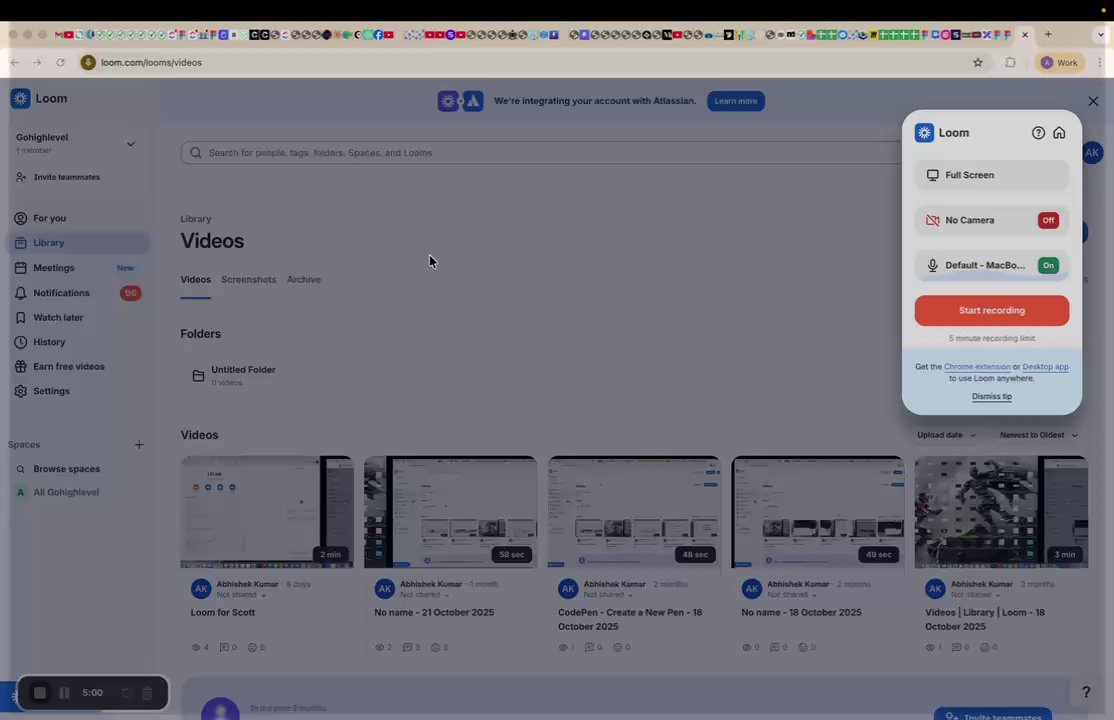This screenshot has height=720, width=1114.
Task: Go back with the browser back arrow
Action: (14, 63)
